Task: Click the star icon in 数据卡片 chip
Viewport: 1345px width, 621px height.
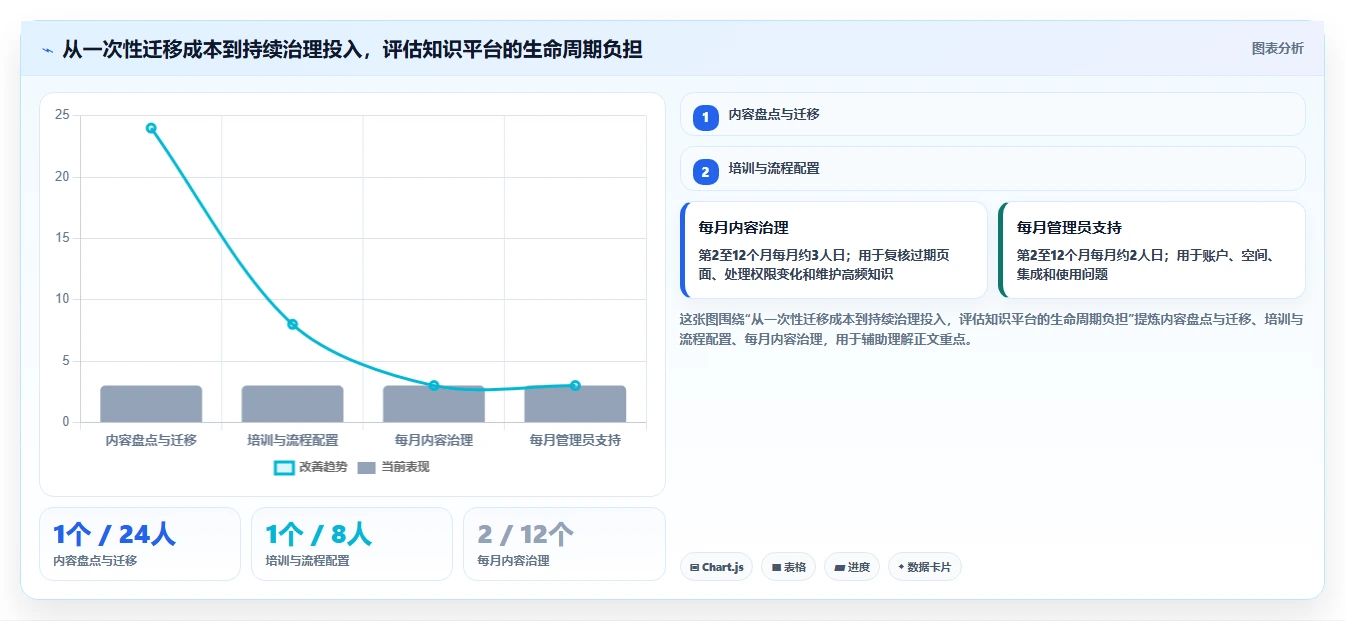Action: tap(901, 567)
